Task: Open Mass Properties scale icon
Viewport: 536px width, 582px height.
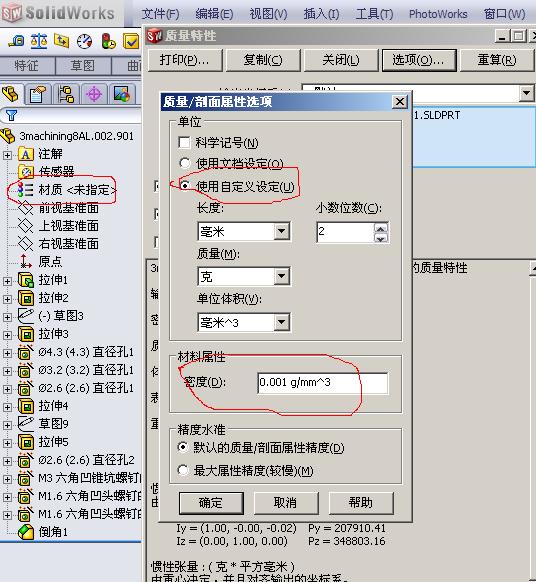Action: pos(39,41)
